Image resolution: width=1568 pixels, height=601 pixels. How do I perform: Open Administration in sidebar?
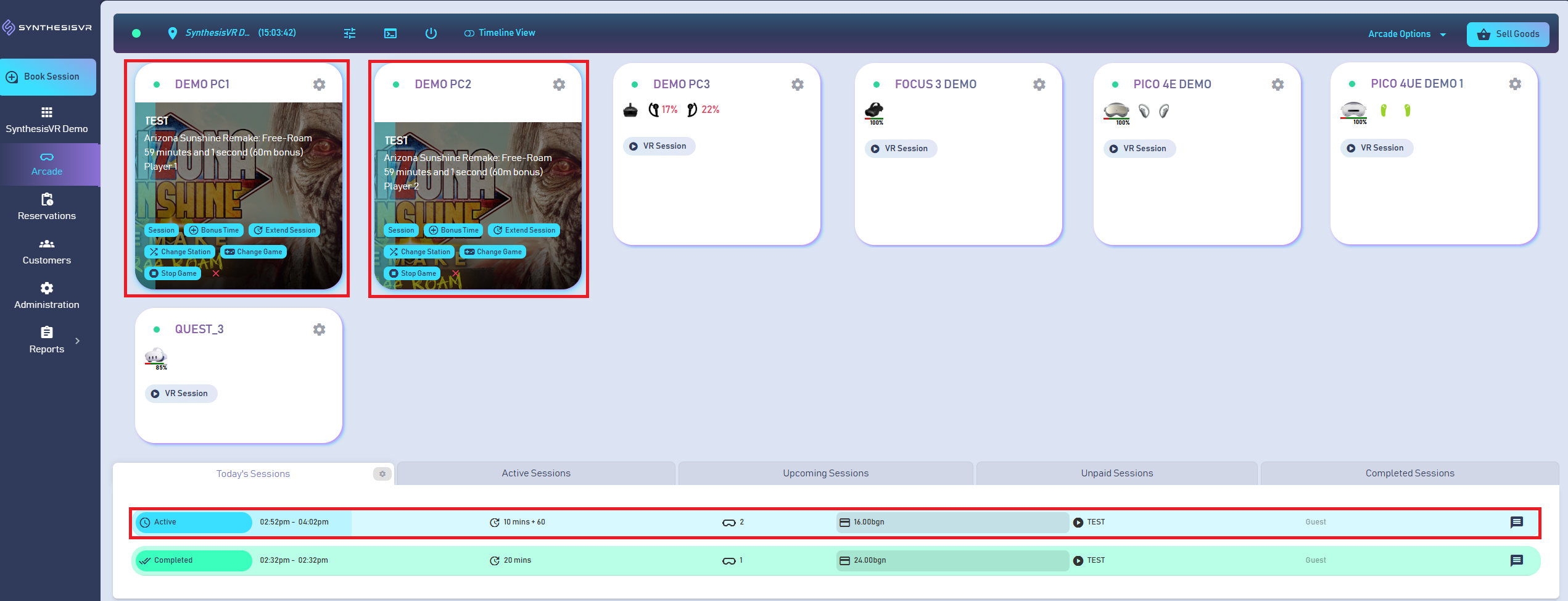[x=47, y=296]
